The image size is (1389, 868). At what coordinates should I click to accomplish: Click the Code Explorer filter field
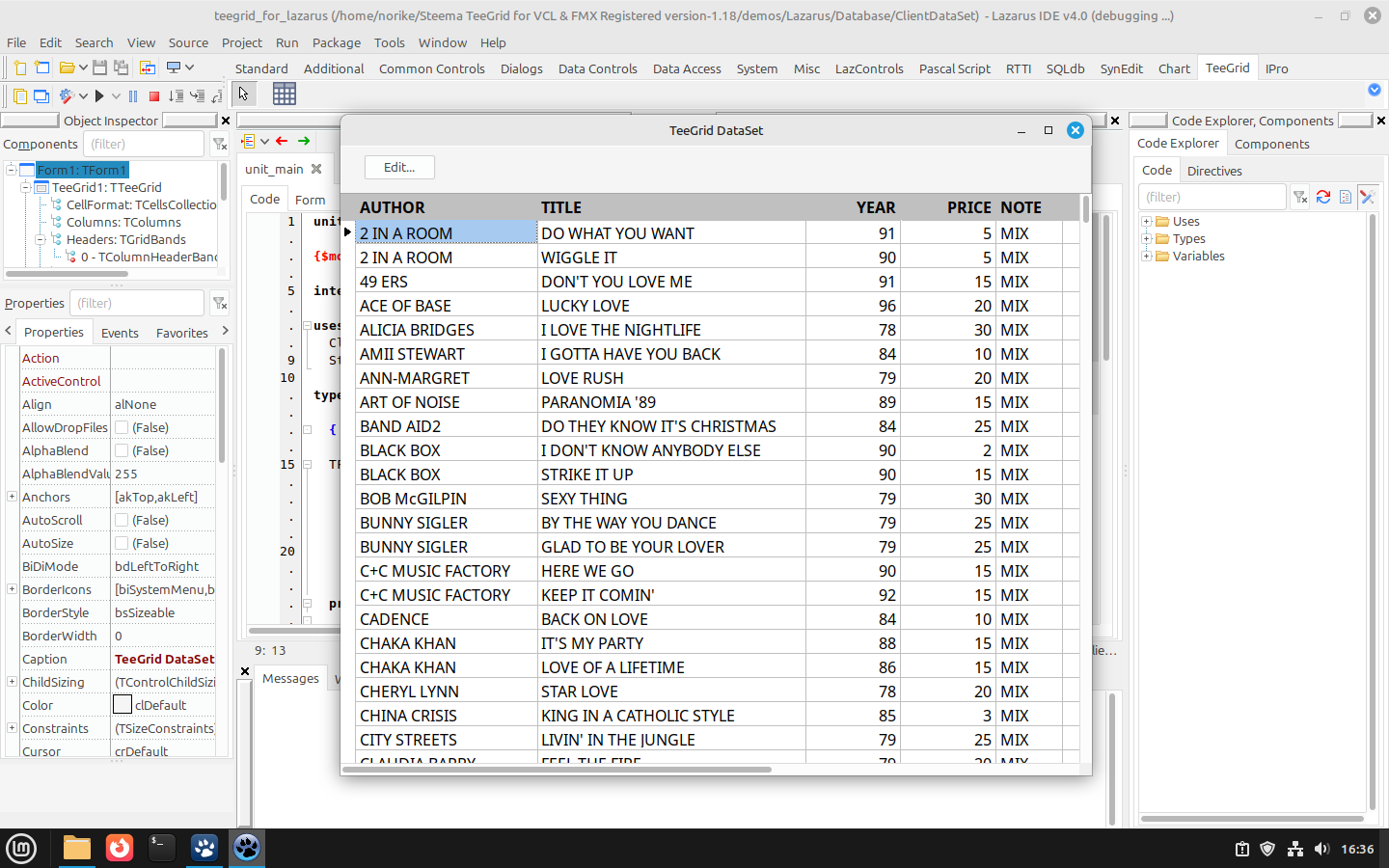[x=1212, y=197]
